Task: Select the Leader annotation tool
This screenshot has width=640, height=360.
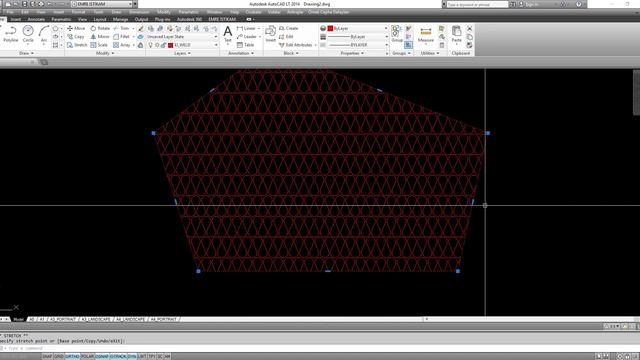Action: 247,37
